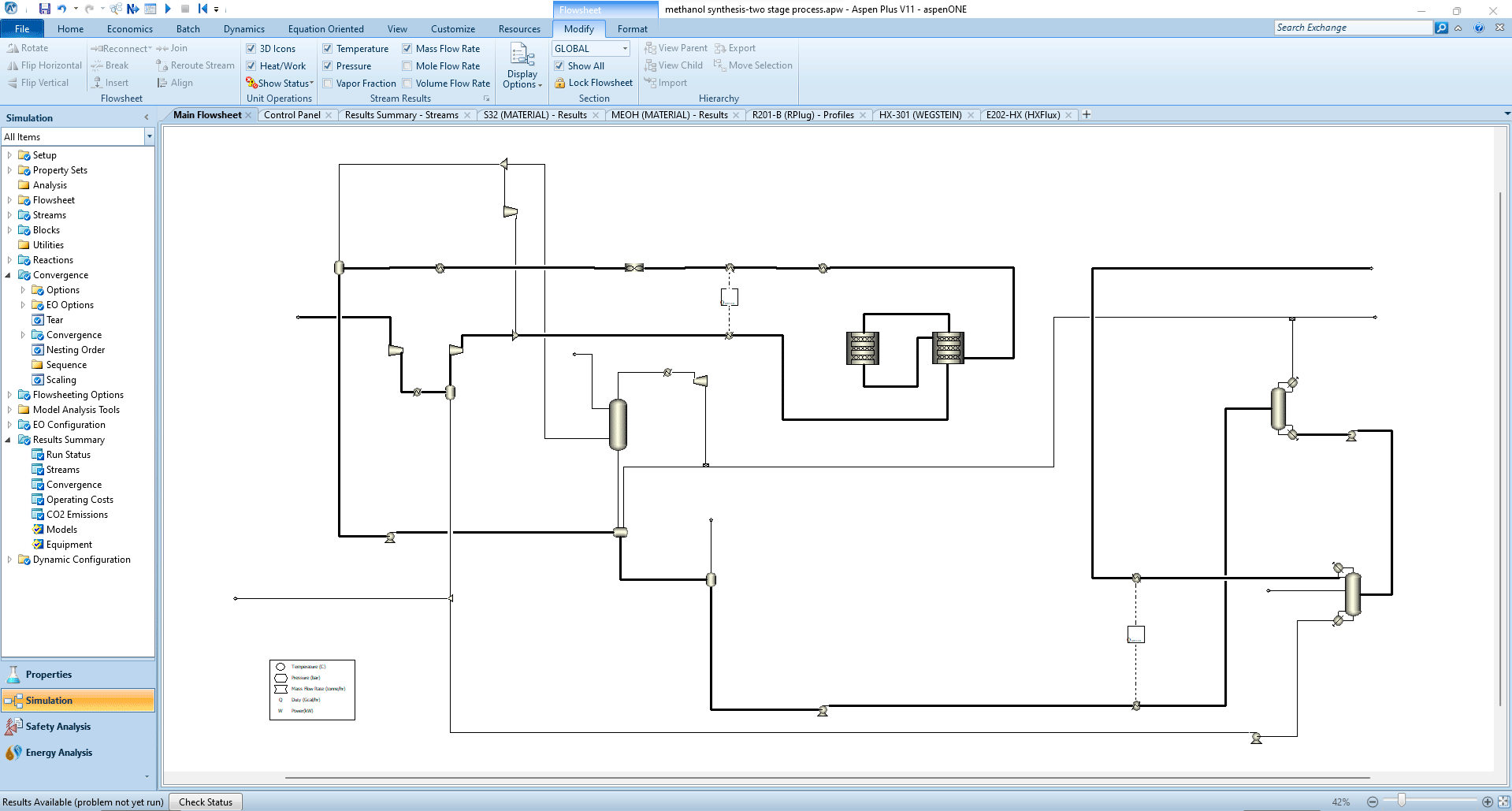Click the Undo arrow in quick access toolbar

point(61,9)
